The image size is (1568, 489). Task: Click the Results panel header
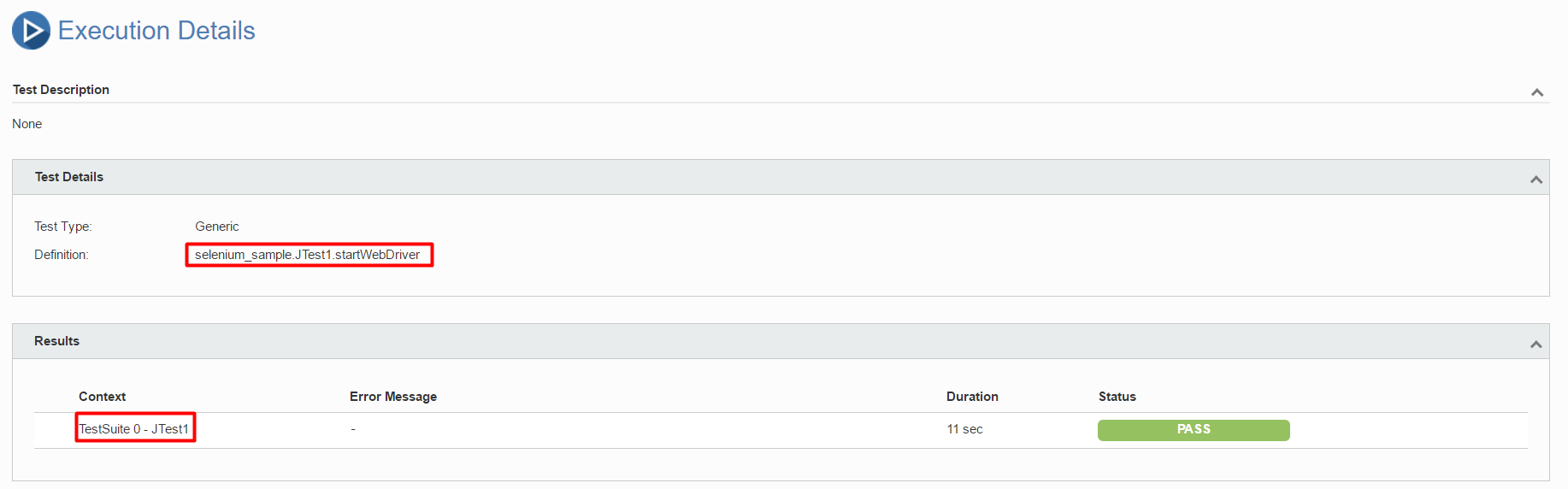click(781, 341)
